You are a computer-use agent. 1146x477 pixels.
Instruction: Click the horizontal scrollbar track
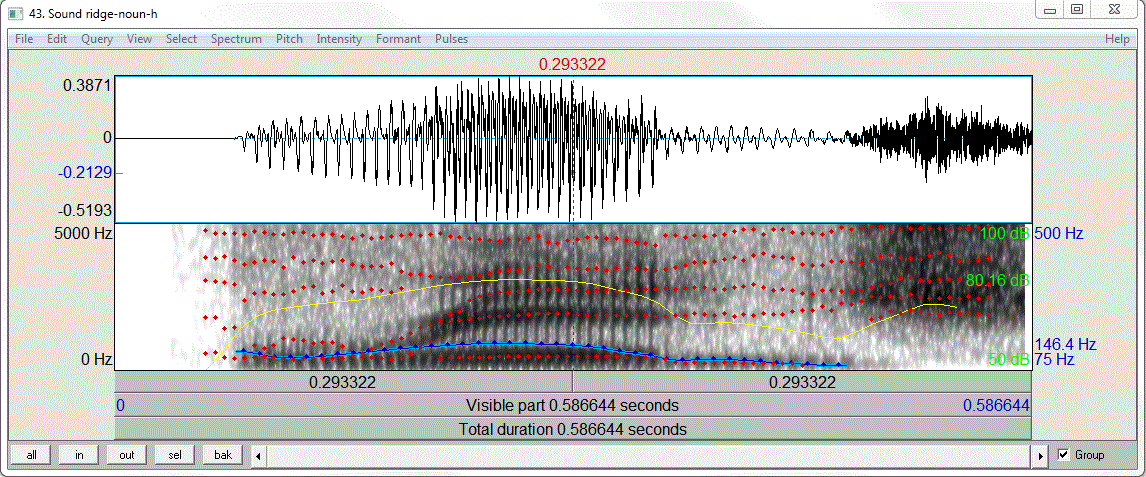650,456
